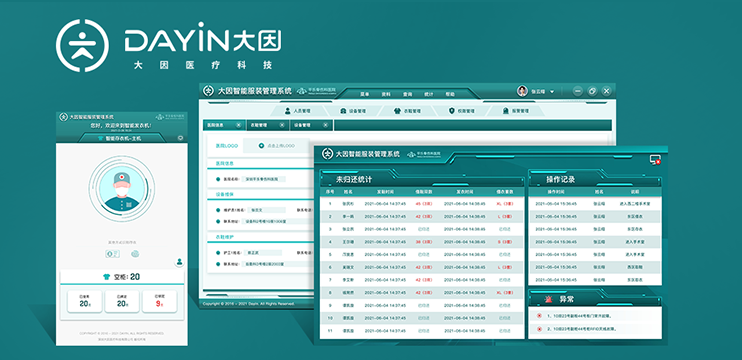Expand the dropdown arrow beside the username
Image resolution: width=742 pixels, height=360 pixels.
pyautogui.click(x=552, y=92)
